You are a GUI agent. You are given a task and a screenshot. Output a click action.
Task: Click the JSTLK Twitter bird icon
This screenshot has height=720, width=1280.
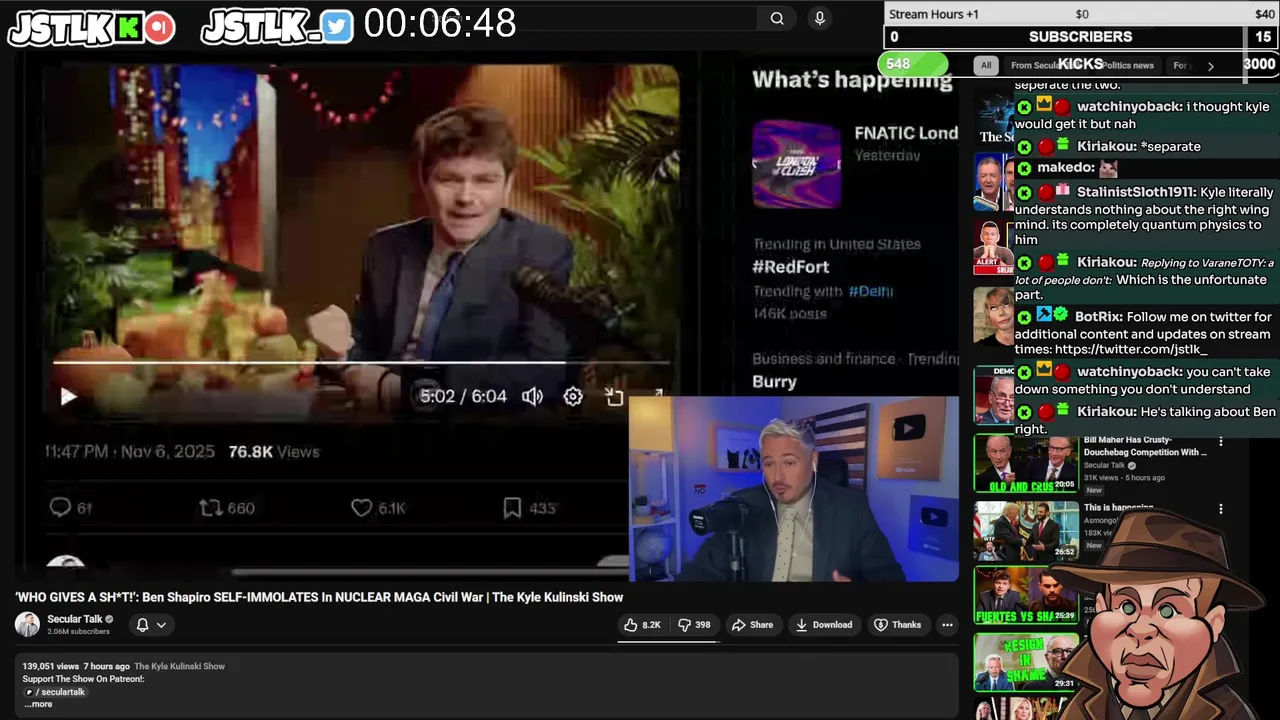338,27
